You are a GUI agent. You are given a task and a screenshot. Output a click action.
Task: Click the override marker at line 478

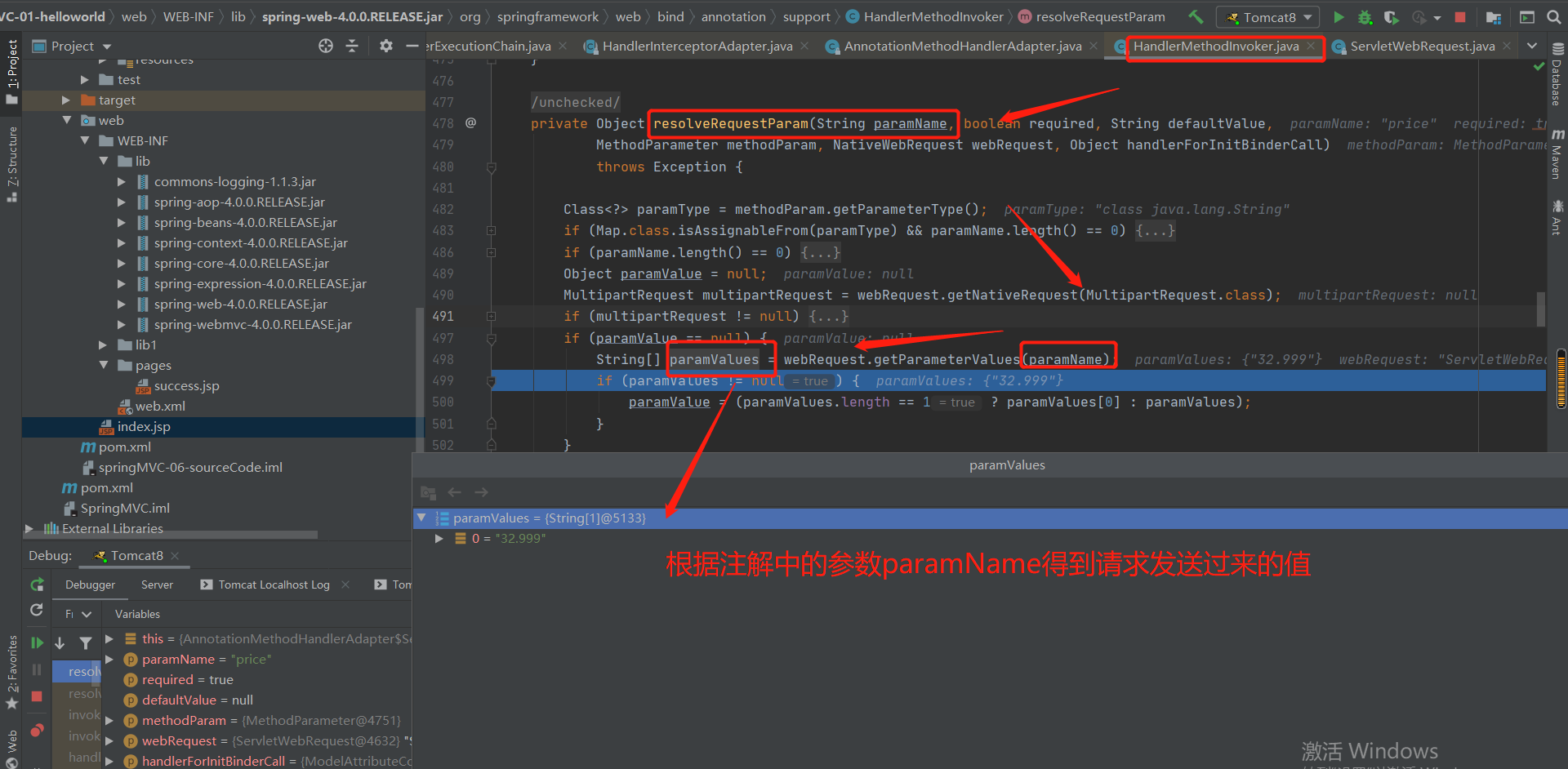coord(470,123)
